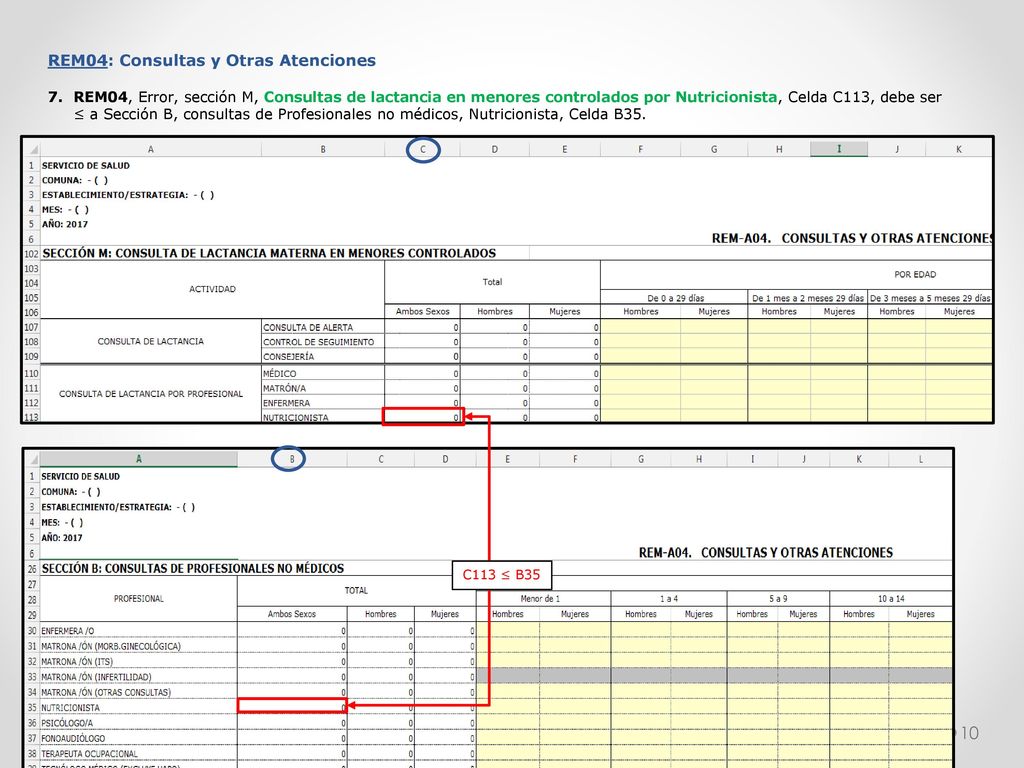Select highlighted column A header in the Sección B spreadsheet

[x=138, y=459]
